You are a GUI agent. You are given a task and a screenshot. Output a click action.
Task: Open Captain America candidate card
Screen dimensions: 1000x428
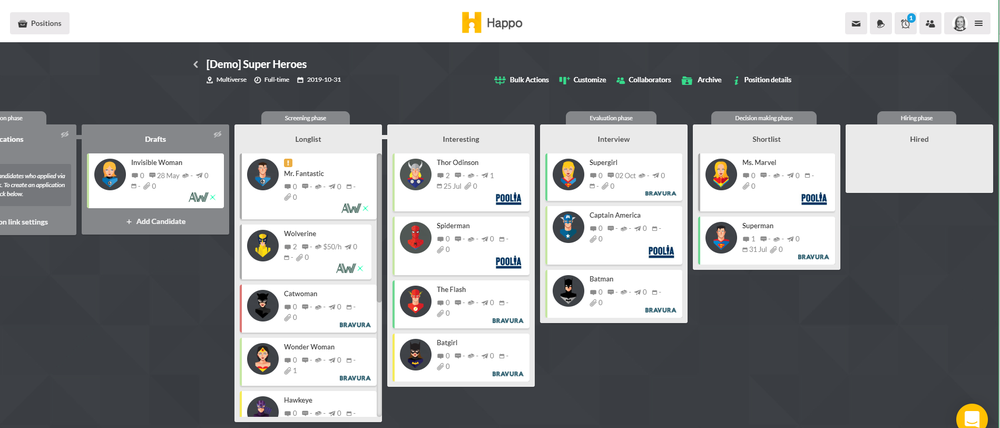614,235
